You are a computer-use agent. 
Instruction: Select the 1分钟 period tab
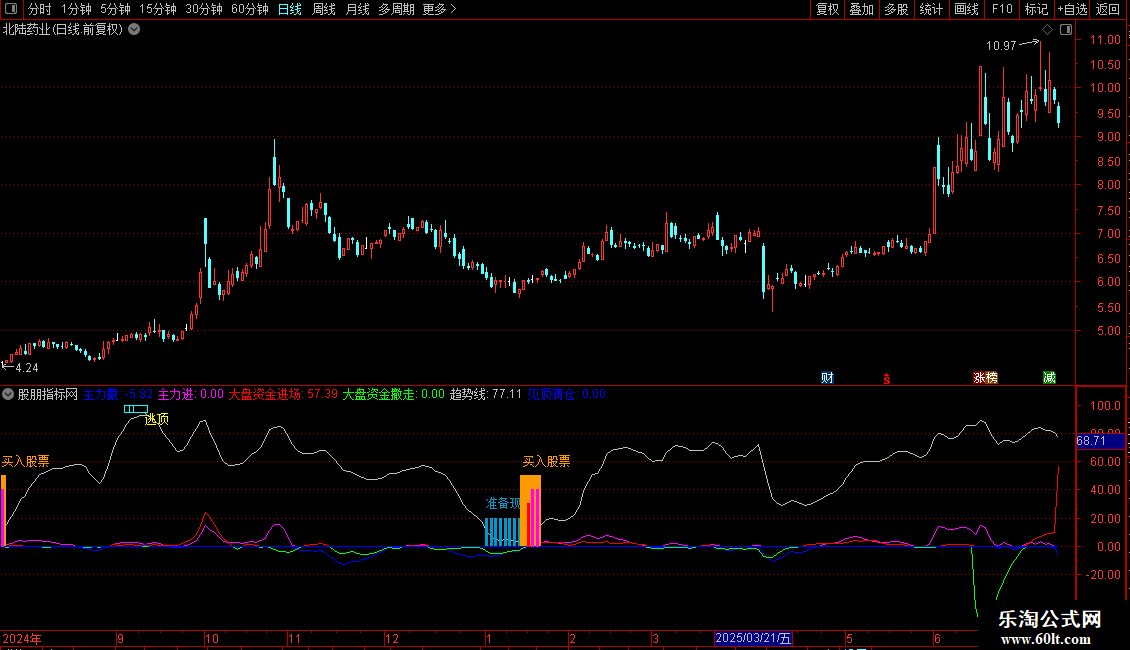(76, 9)
